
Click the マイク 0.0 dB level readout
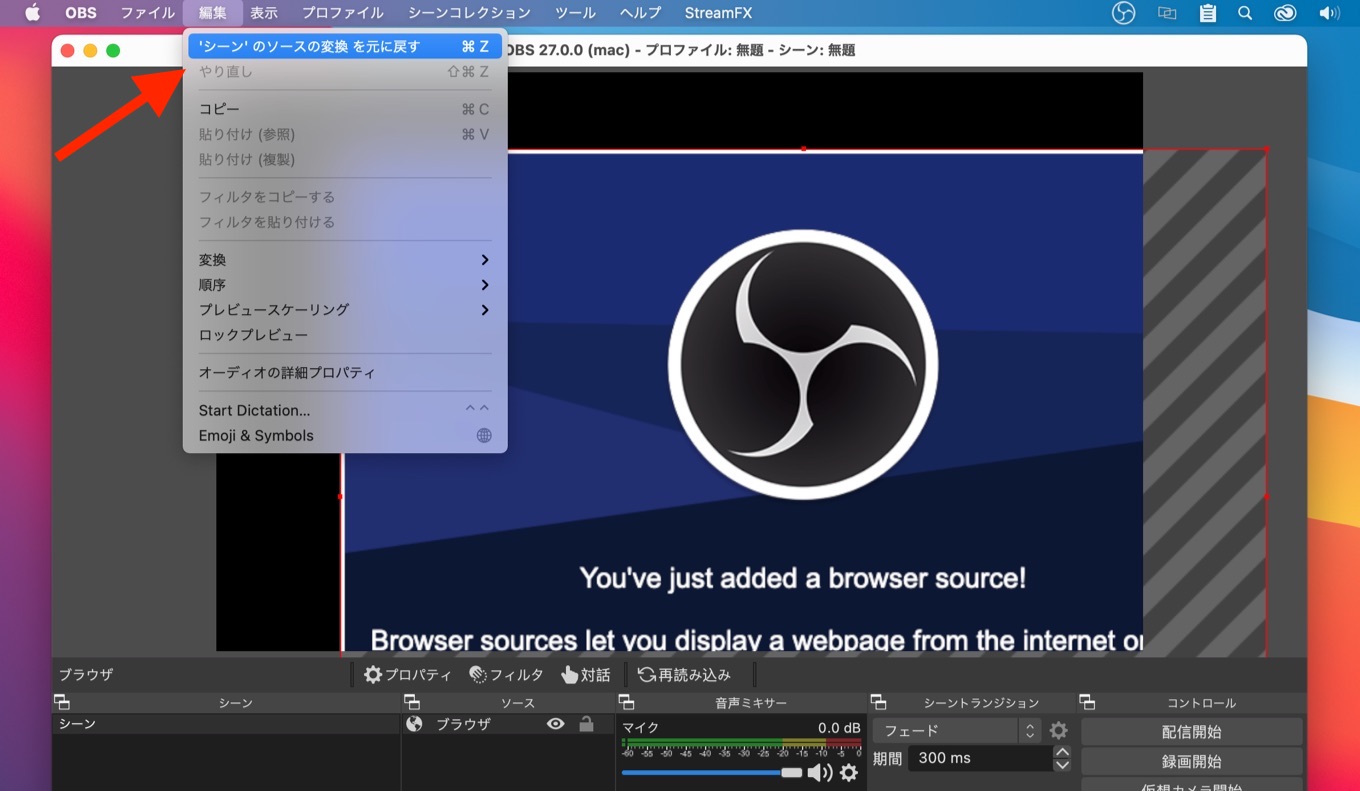coord(839,727)
